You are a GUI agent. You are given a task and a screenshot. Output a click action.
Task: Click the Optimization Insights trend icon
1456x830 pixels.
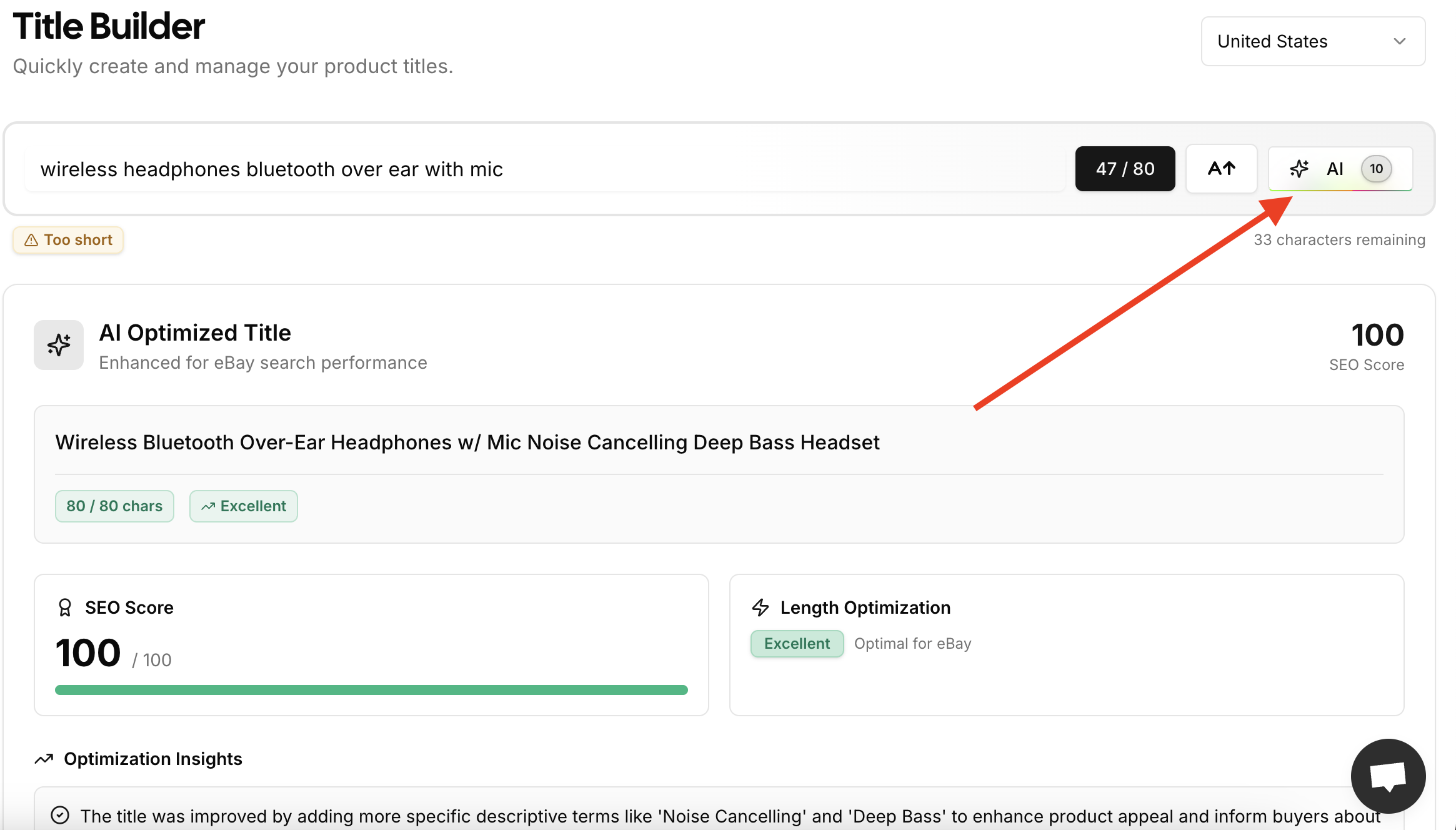pyautogui.click(x=44, y=759)
